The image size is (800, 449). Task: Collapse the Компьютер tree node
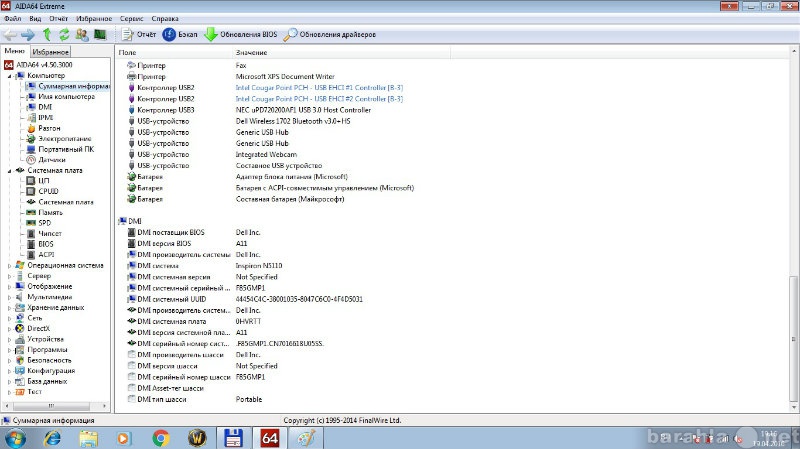[x=10, y=76]
